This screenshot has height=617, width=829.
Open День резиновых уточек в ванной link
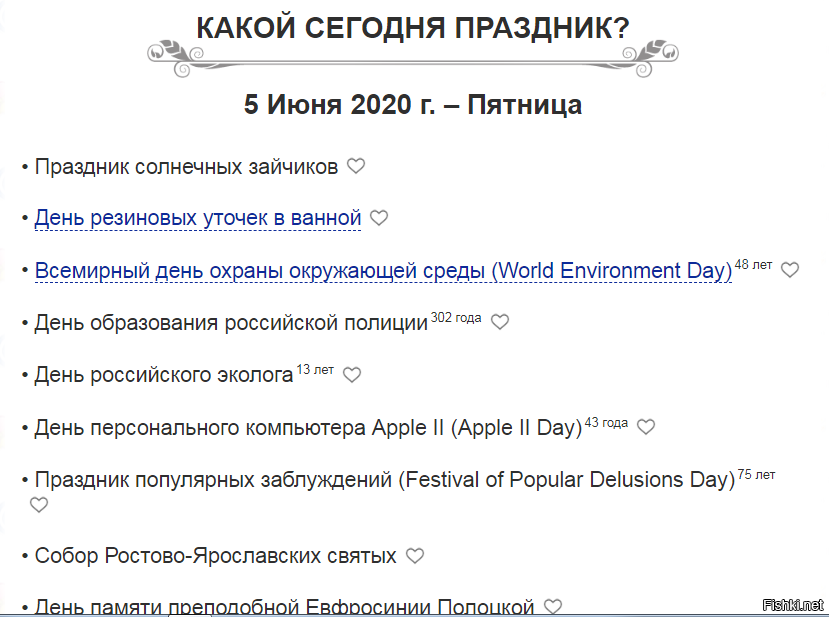[197, 218]
